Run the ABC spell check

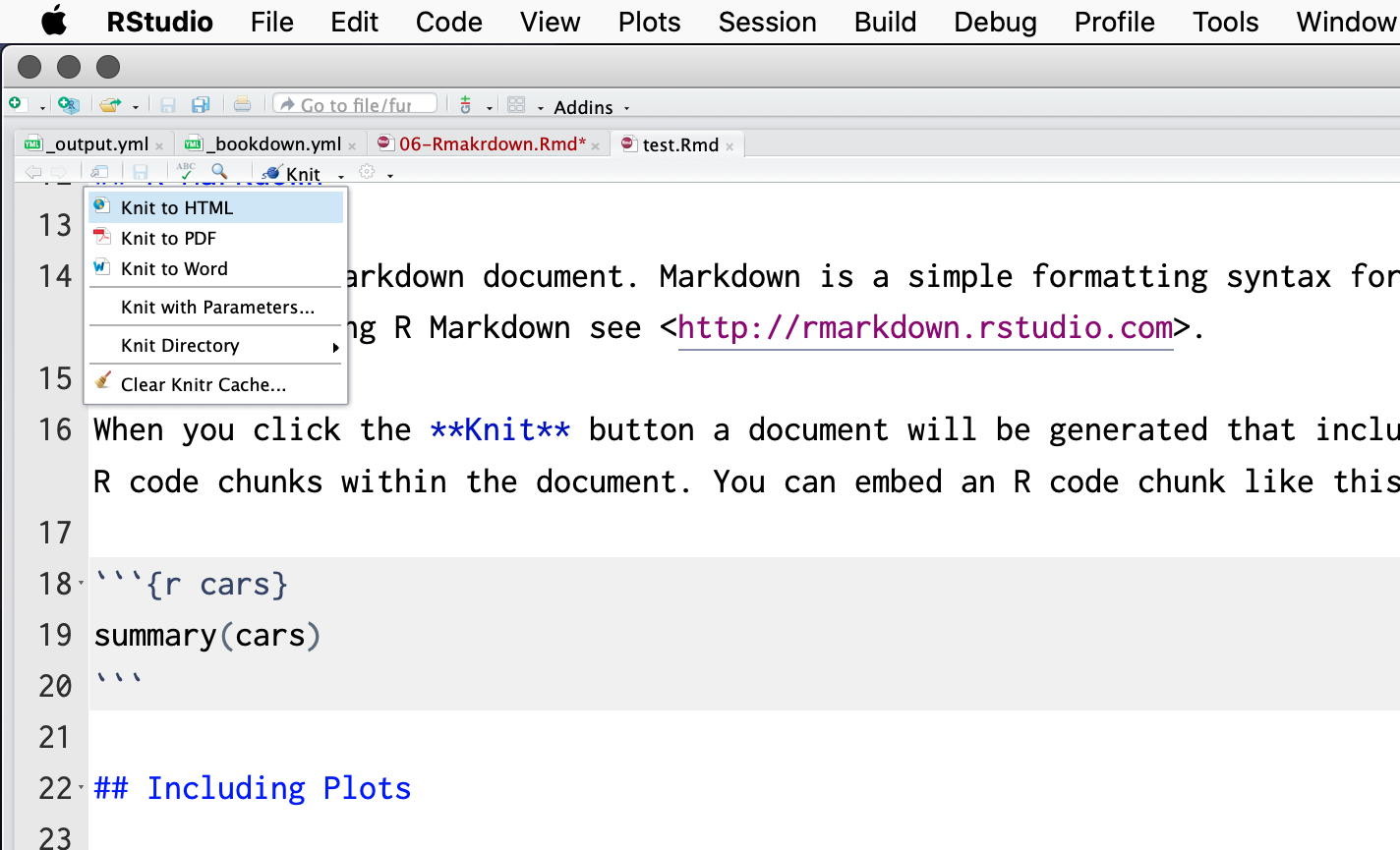[x=186, y=171]
